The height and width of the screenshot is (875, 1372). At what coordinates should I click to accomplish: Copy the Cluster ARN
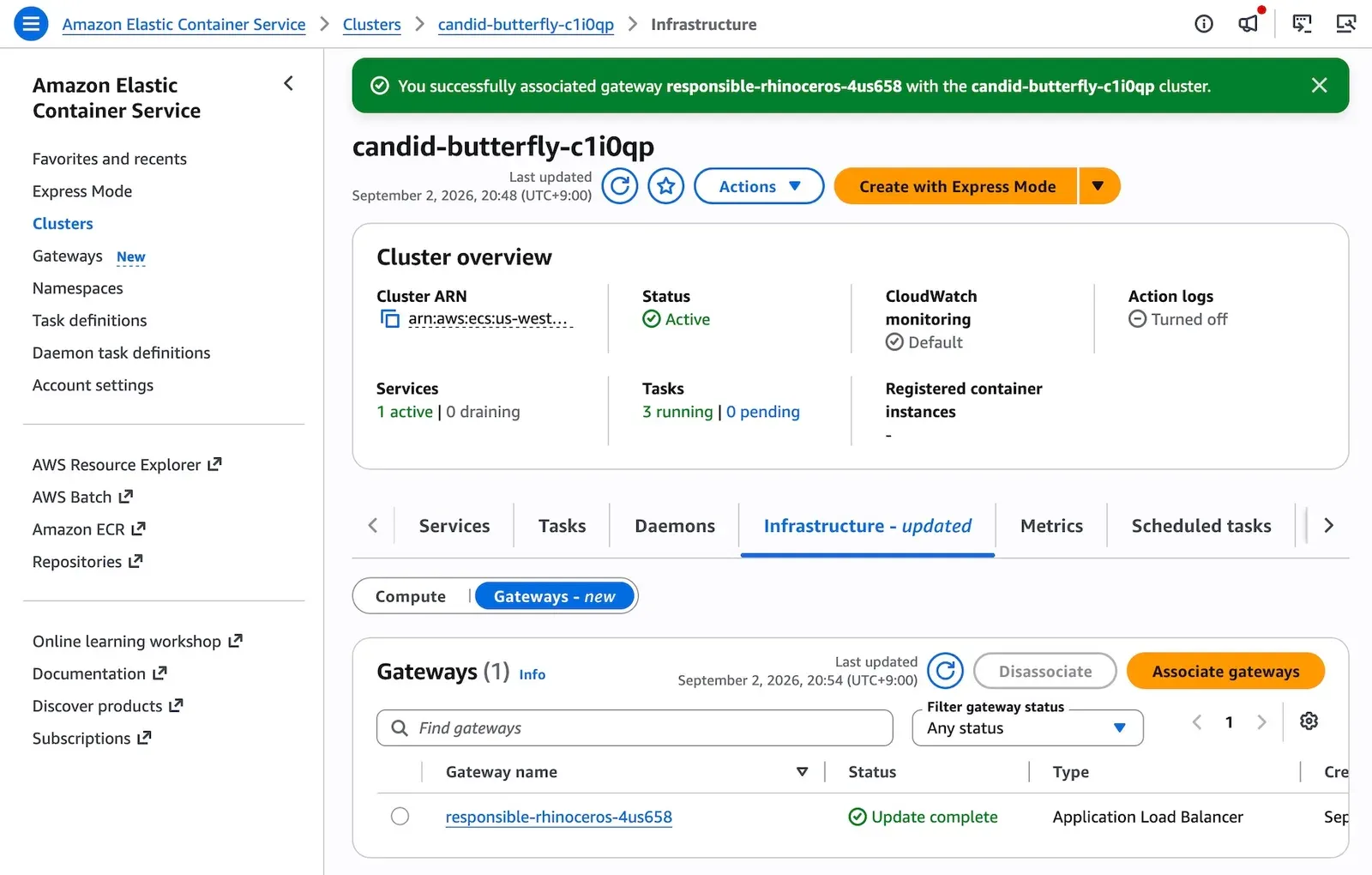(390, 319)
